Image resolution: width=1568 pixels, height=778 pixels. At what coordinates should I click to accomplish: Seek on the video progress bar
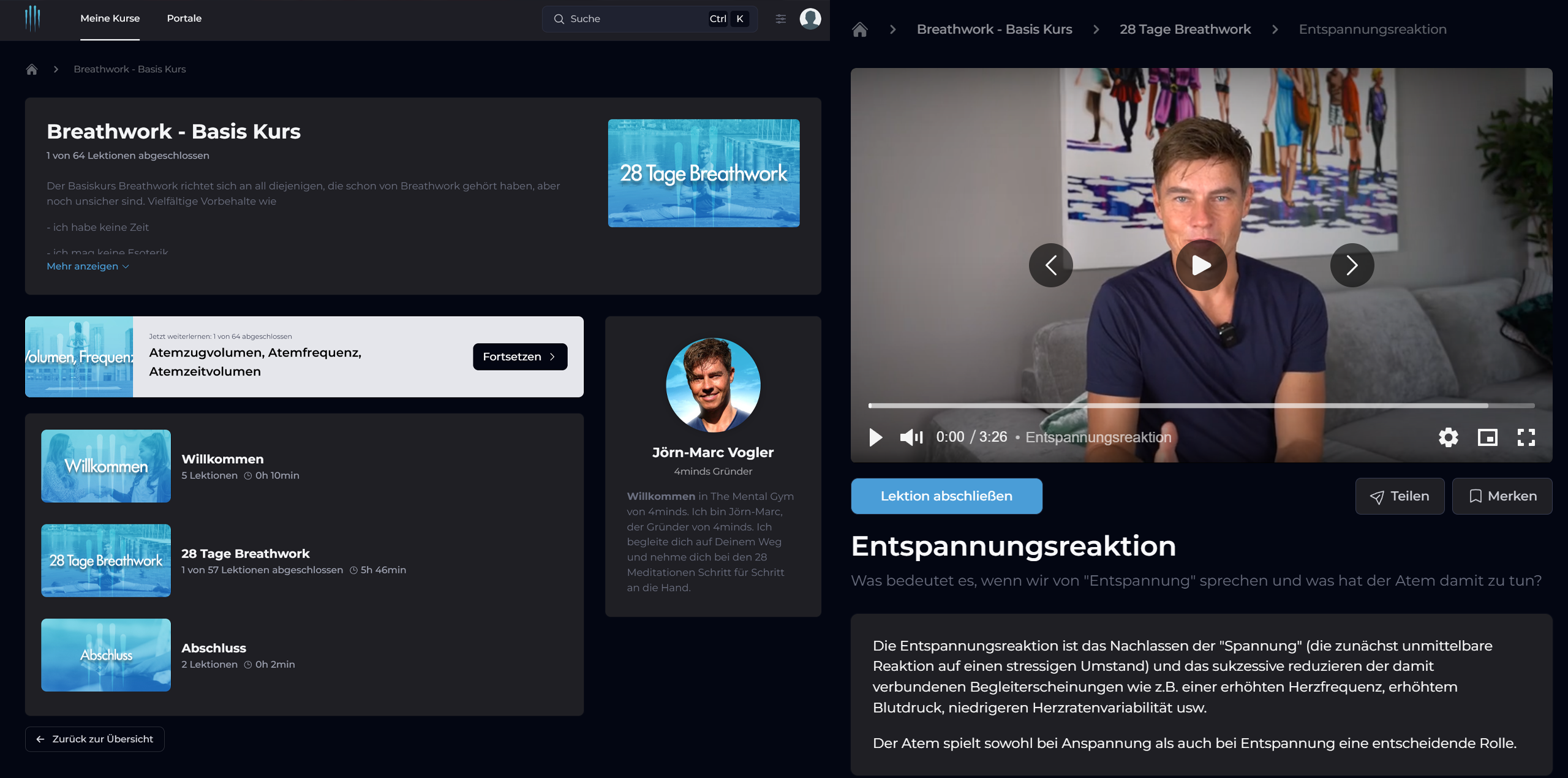pos(1201,406)
